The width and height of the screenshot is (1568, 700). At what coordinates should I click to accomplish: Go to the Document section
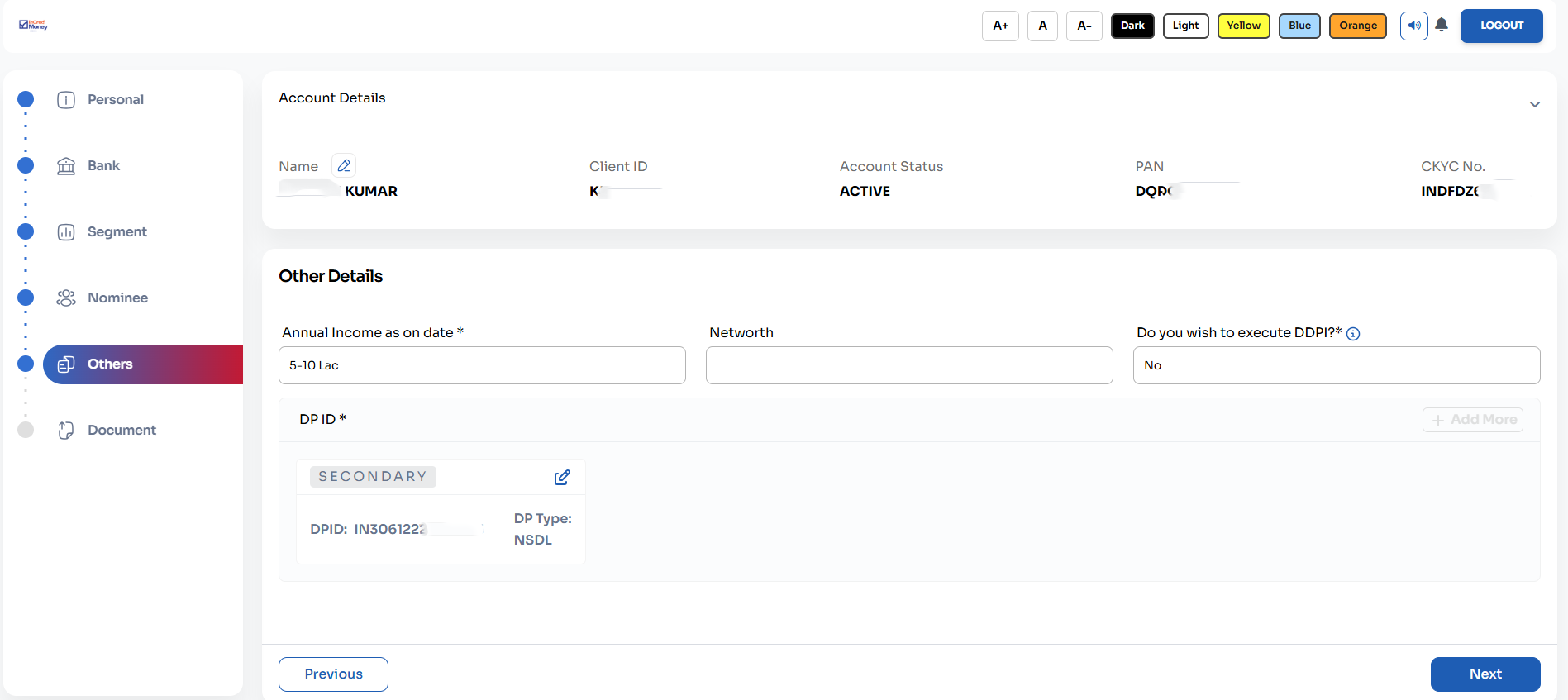click(x=122, y=431)
